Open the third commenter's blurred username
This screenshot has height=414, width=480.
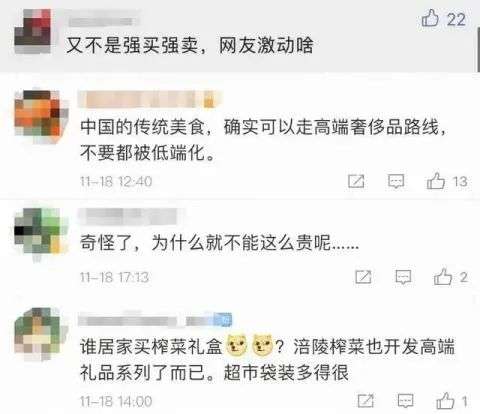point(131,217)
